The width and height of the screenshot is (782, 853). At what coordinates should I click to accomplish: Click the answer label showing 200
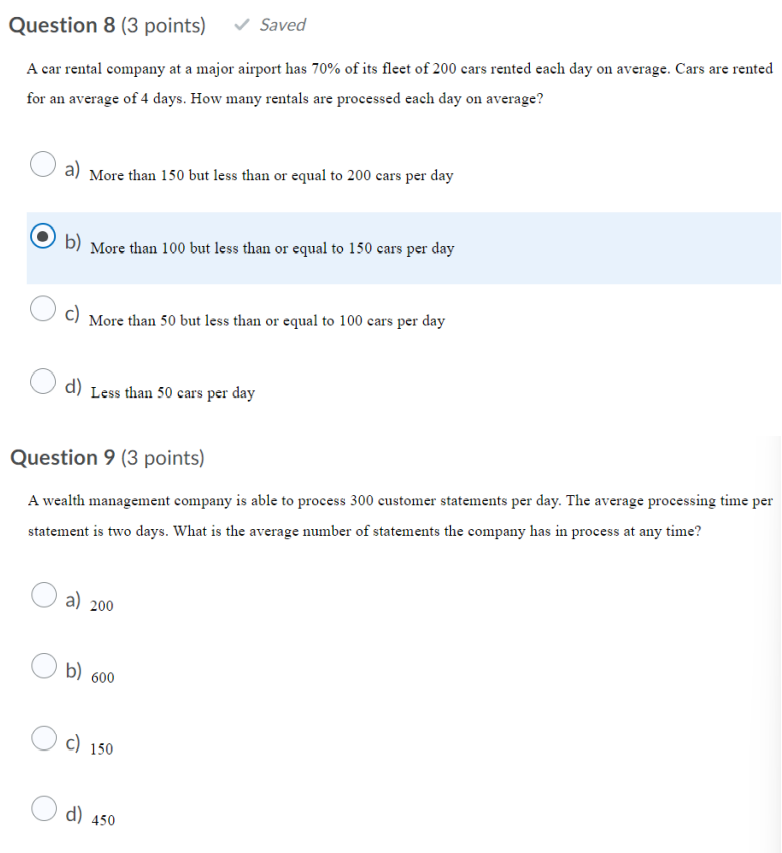point(103,606)
